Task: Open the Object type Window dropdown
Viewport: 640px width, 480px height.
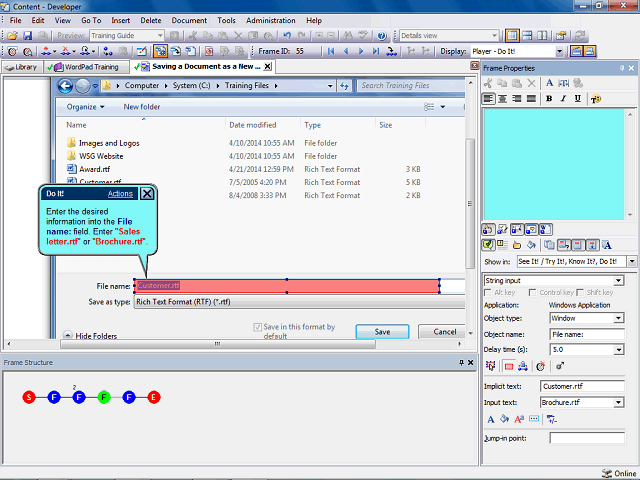Action: click(x=619, y=318)
